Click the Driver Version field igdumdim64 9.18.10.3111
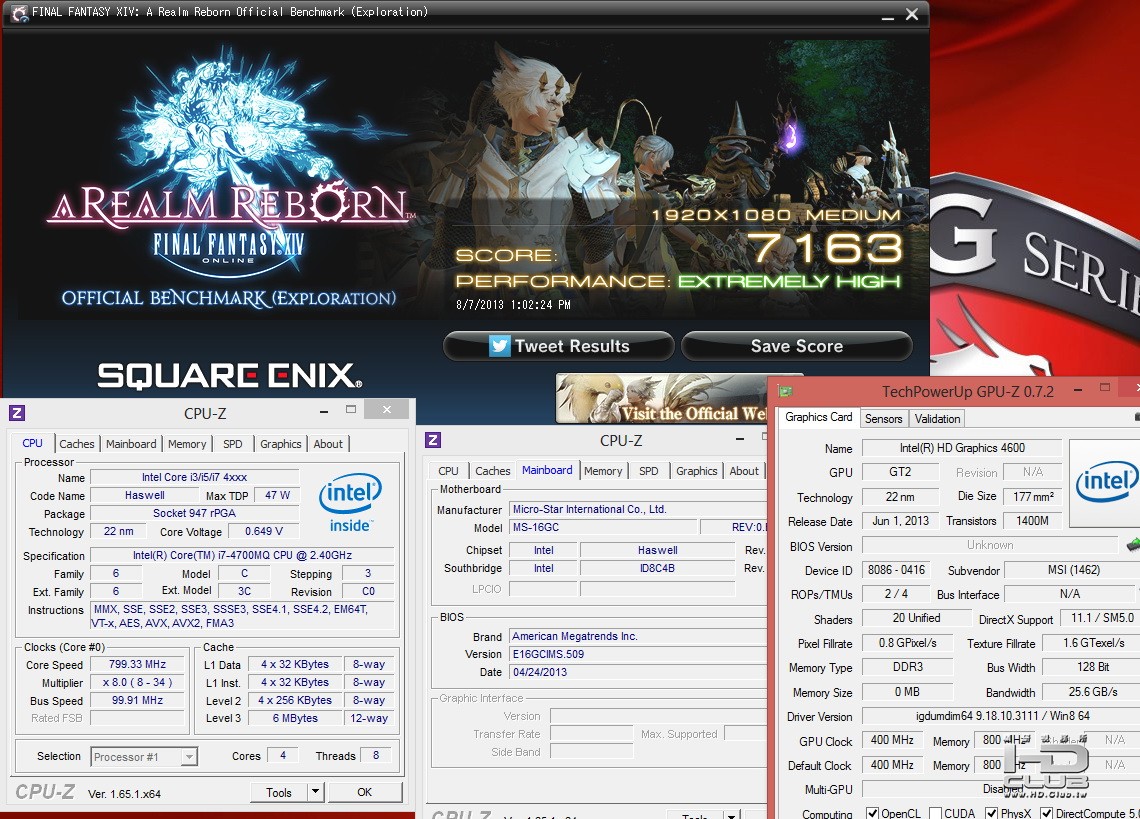This screenshot has width=1140, height=819. pos(1003,716)
